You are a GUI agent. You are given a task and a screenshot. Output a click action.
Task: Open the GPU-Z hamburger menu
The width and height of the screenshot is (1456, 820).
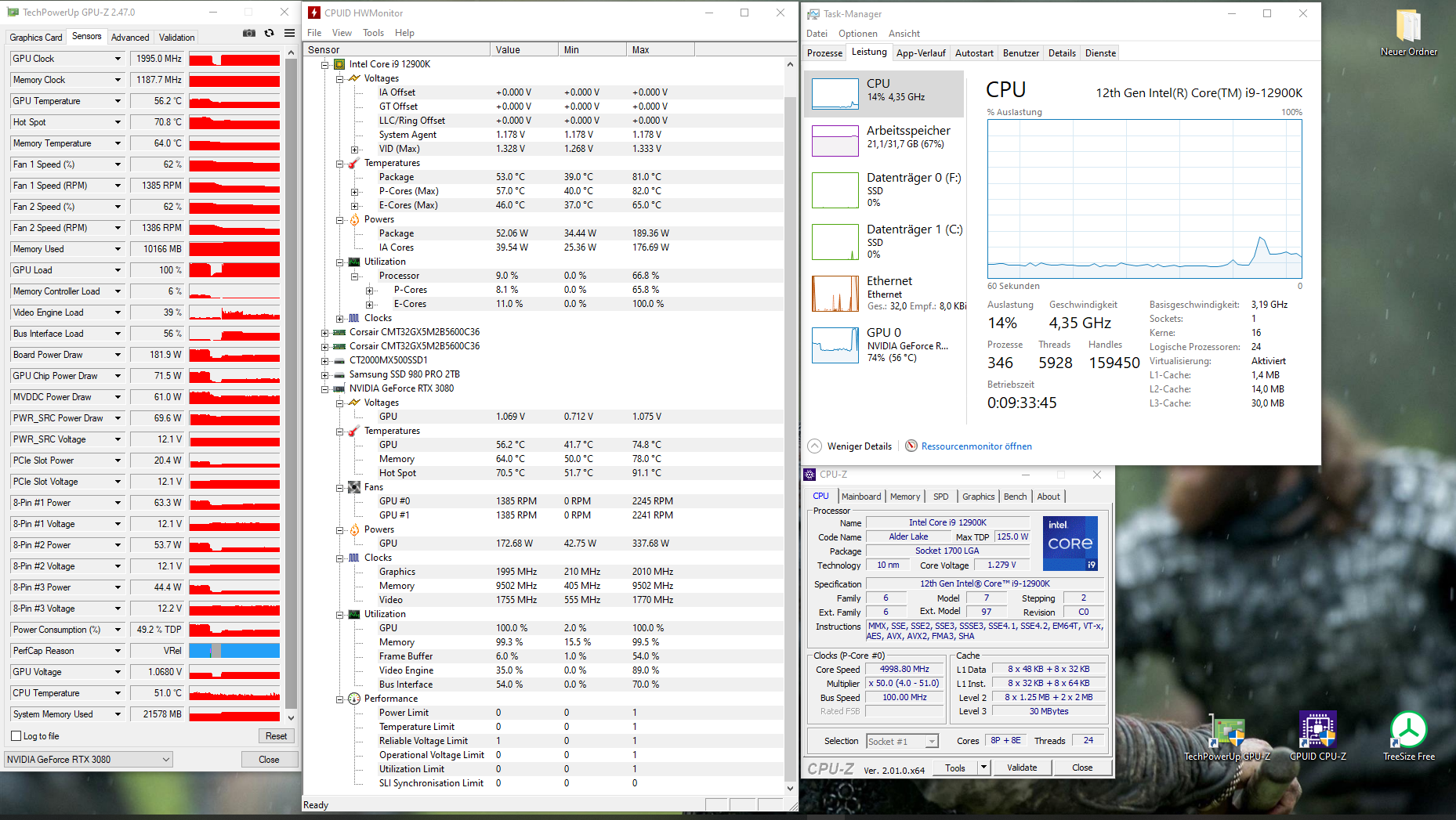coord(290,33)
